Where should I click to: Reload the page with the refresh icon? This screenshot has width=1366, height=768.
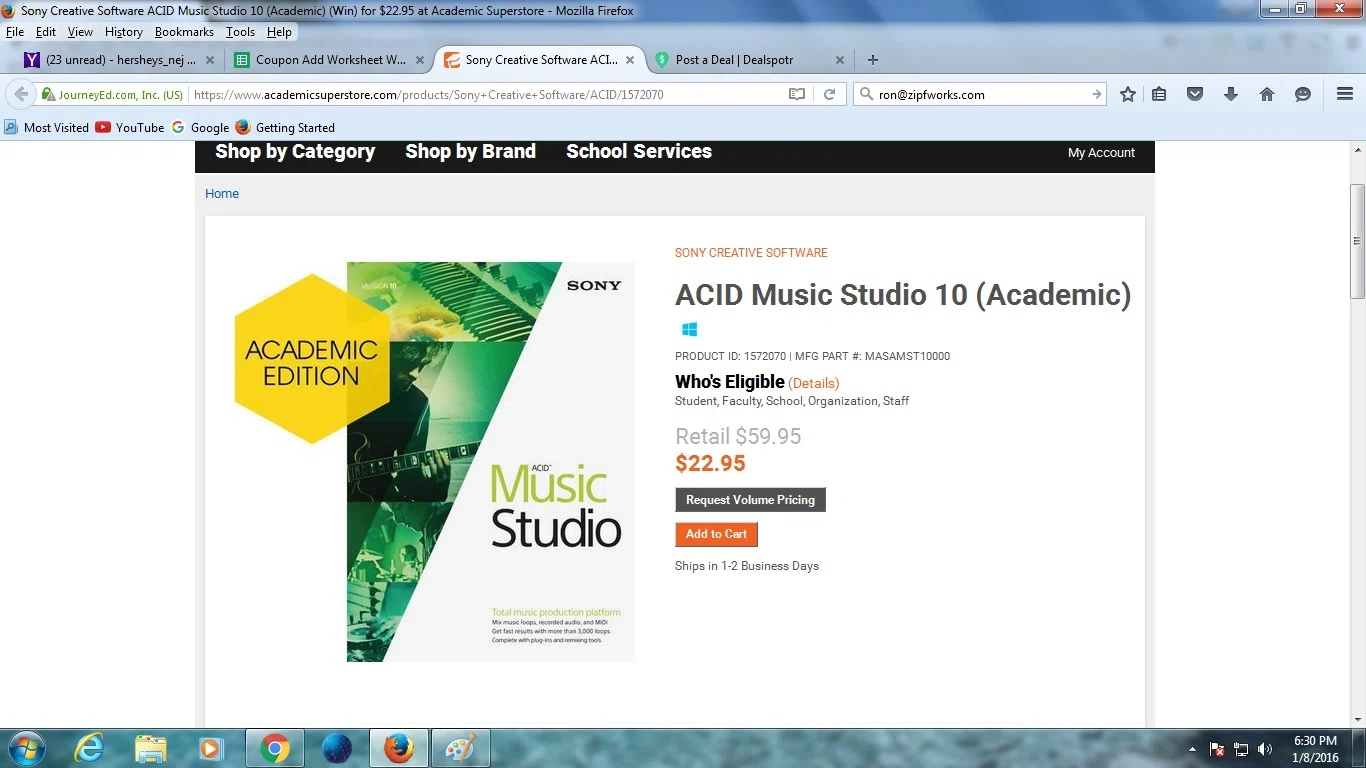click(x=829, y=95)
